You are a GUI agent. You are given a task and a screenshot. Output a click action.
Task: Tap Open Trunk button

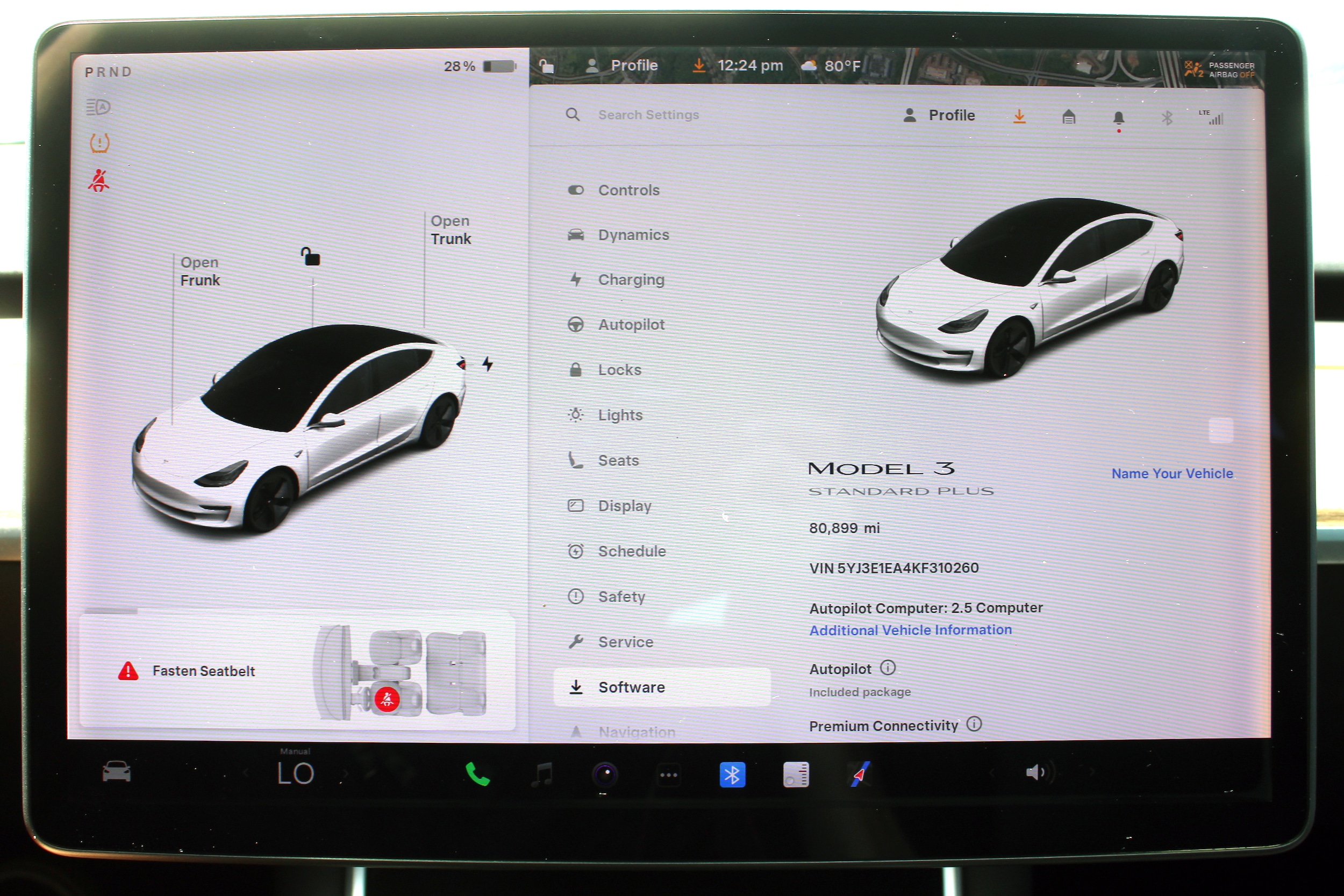[x=451, y=230]
